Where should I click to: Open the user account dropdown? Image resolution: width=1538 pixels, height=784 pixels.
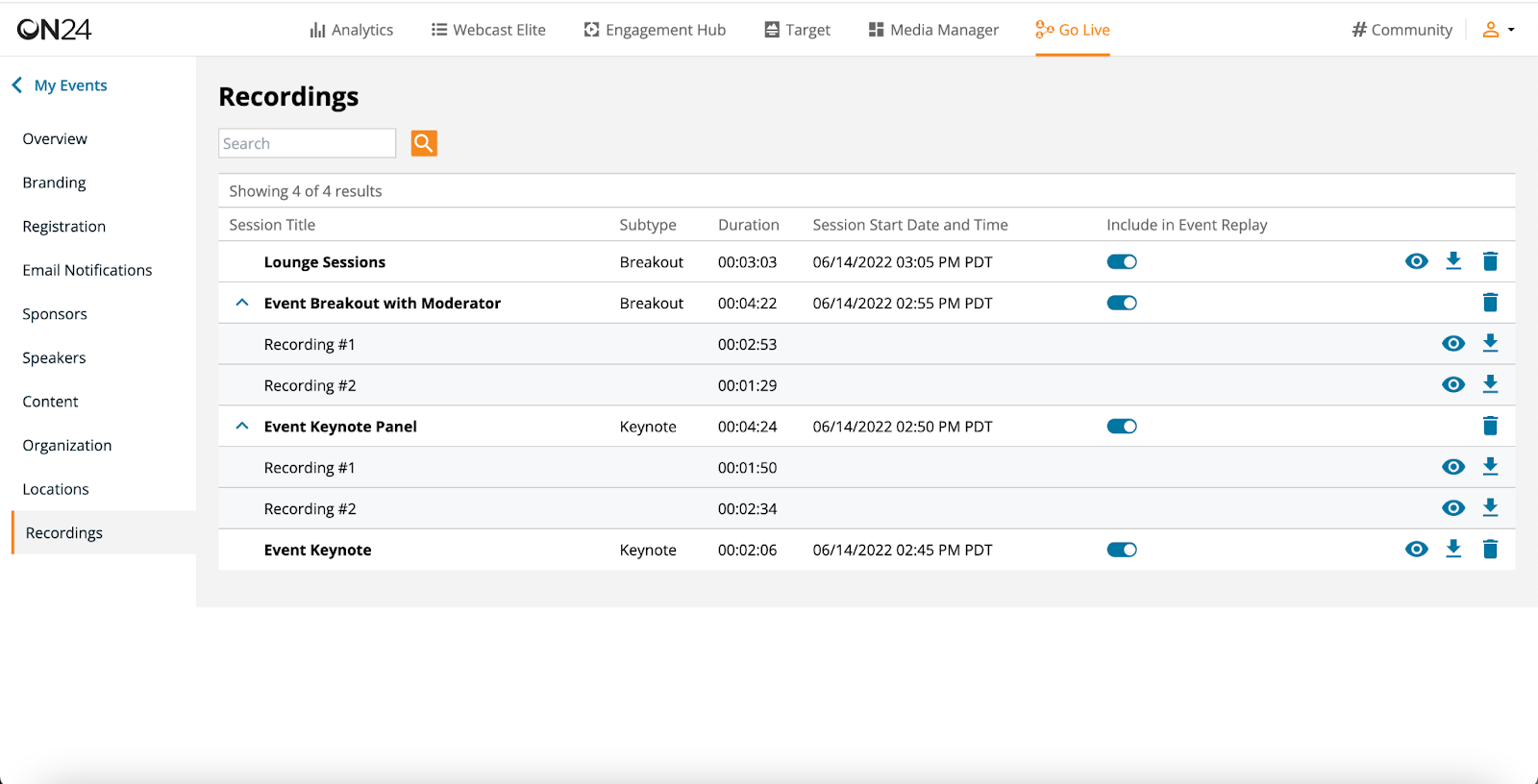point(1498,30)
